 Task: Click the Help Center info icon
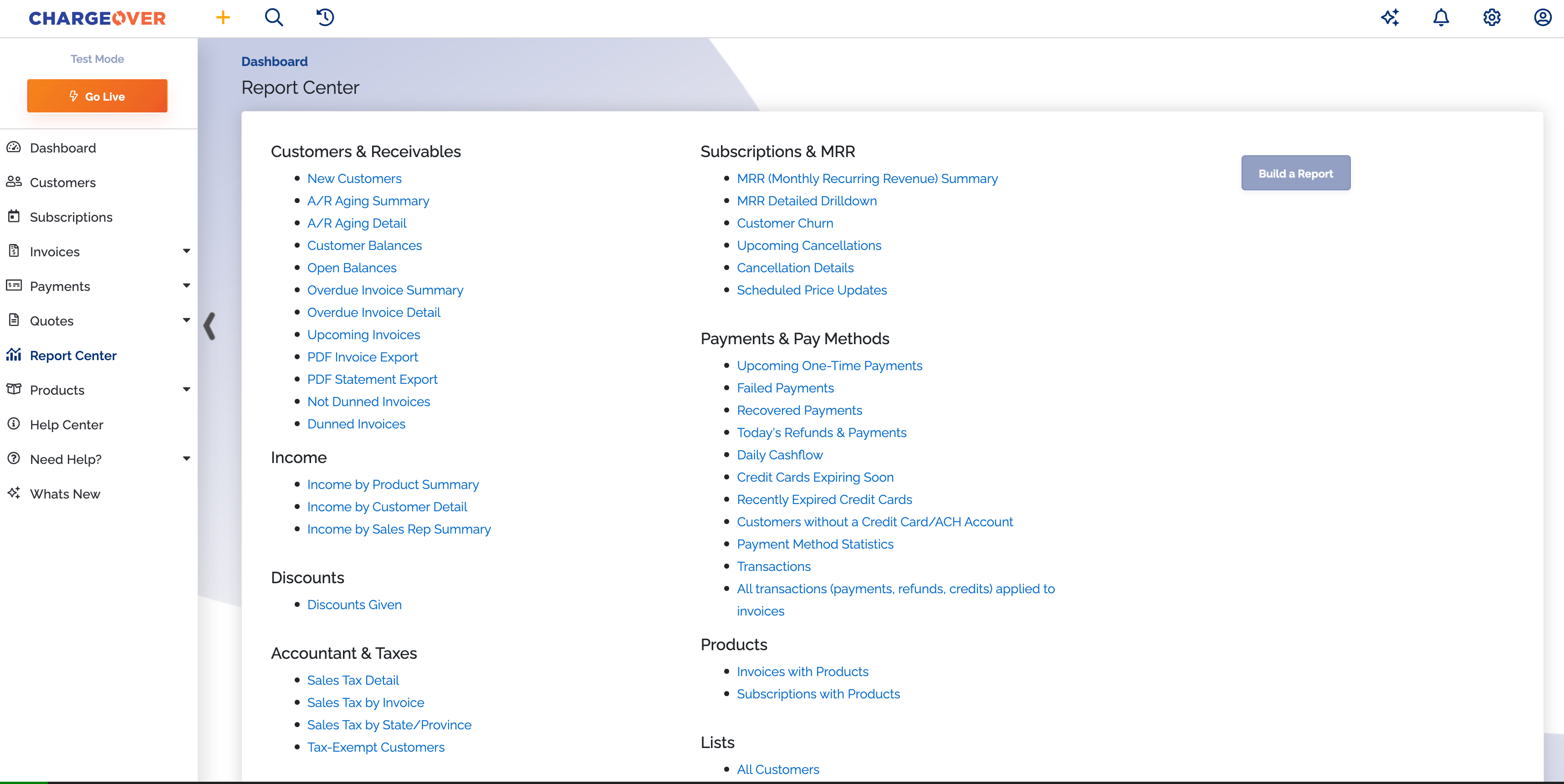tap(14, 424)
